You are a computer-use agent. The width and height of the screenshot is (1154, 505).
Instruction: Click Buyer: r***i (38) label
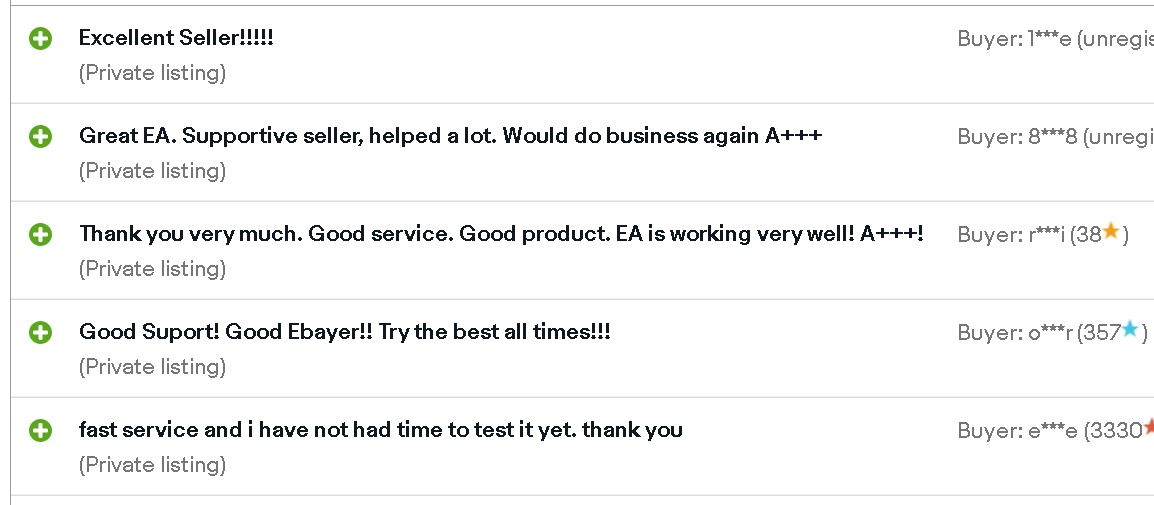pos(1043,235)
